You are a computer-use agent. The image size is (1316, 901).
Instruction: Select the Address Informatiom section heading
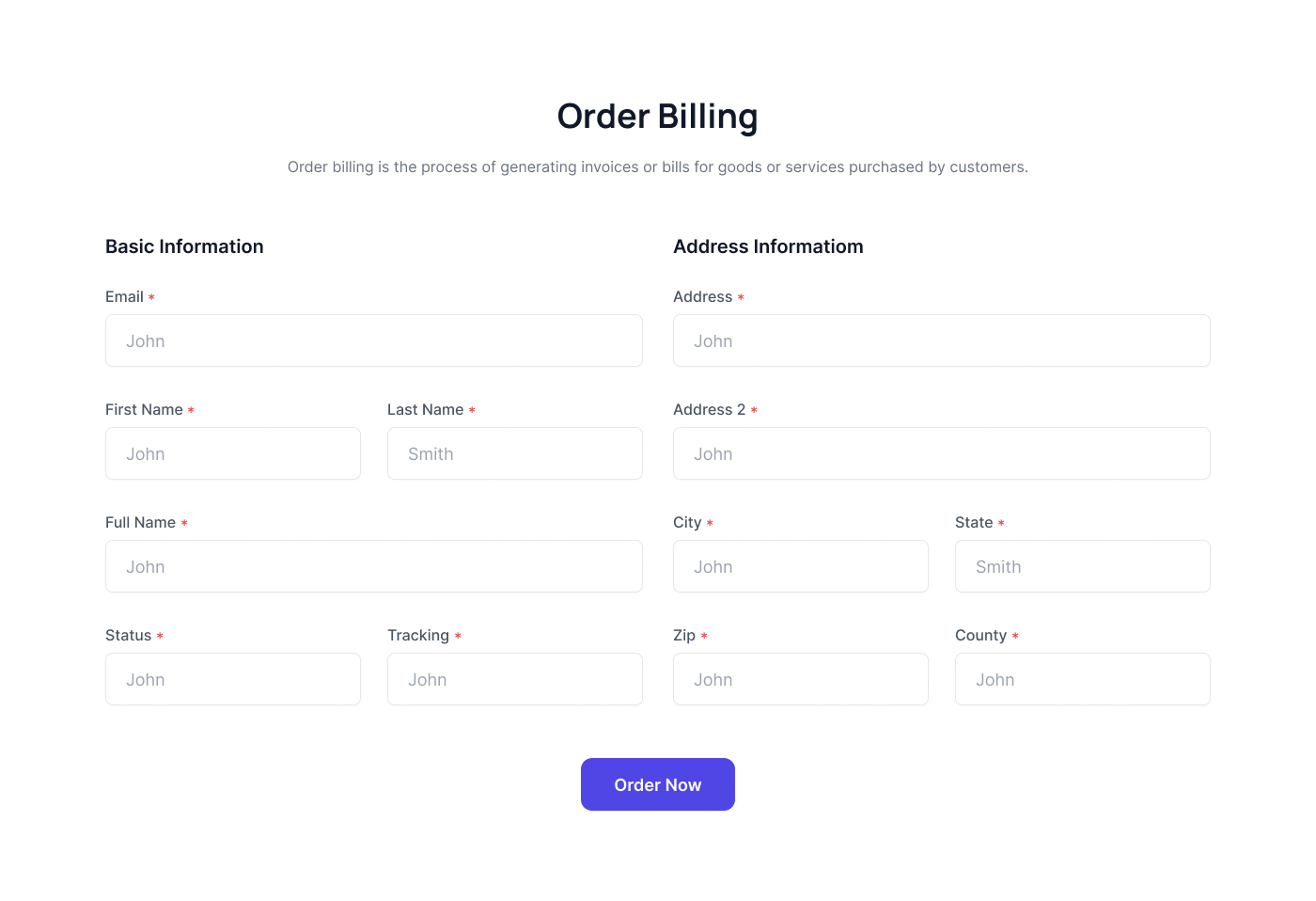click(768, 246)
